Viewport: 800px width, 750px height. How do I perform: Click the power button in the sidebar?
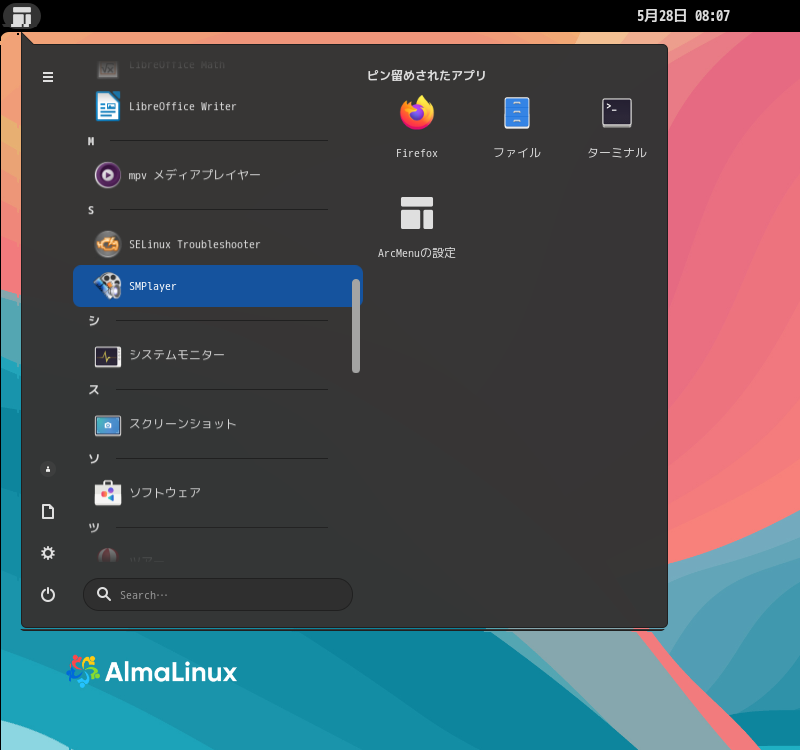(48, 595)
